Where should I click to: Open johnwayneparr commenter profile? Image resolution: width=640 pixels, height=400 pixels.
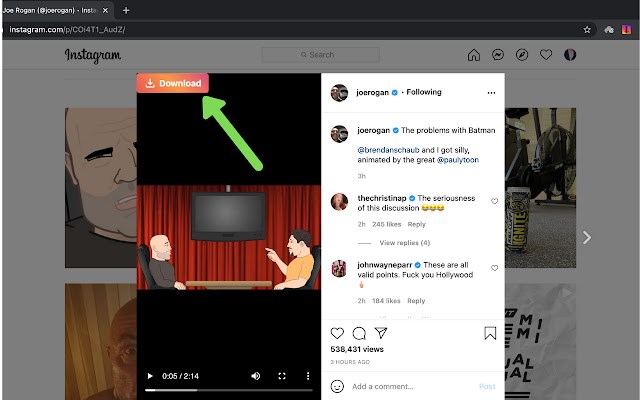[384, 265]
